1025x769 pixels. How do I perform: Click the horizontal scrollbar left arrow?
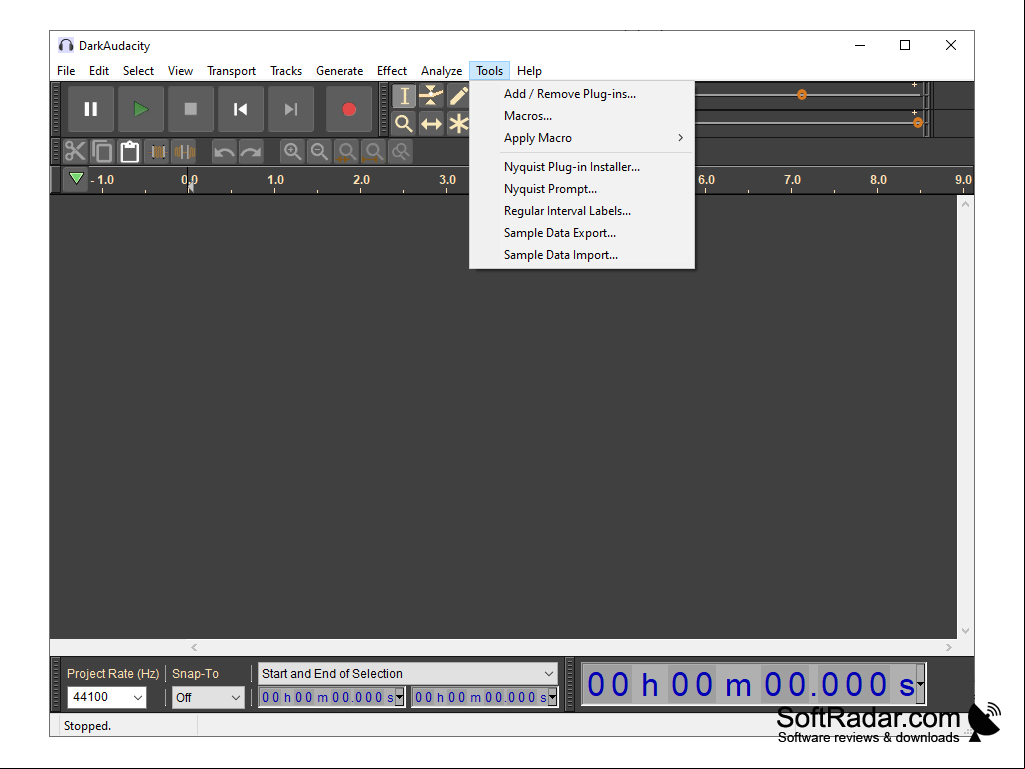click(194, 647)
